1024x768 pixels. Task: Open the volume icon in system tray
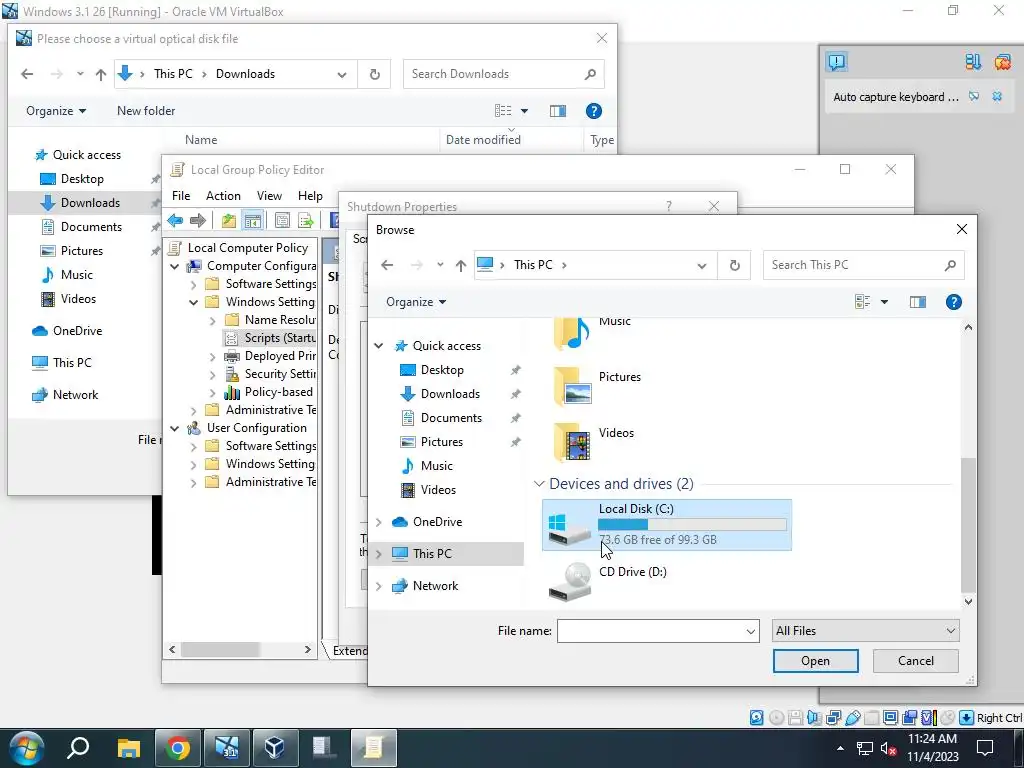(x=888, y=749)
